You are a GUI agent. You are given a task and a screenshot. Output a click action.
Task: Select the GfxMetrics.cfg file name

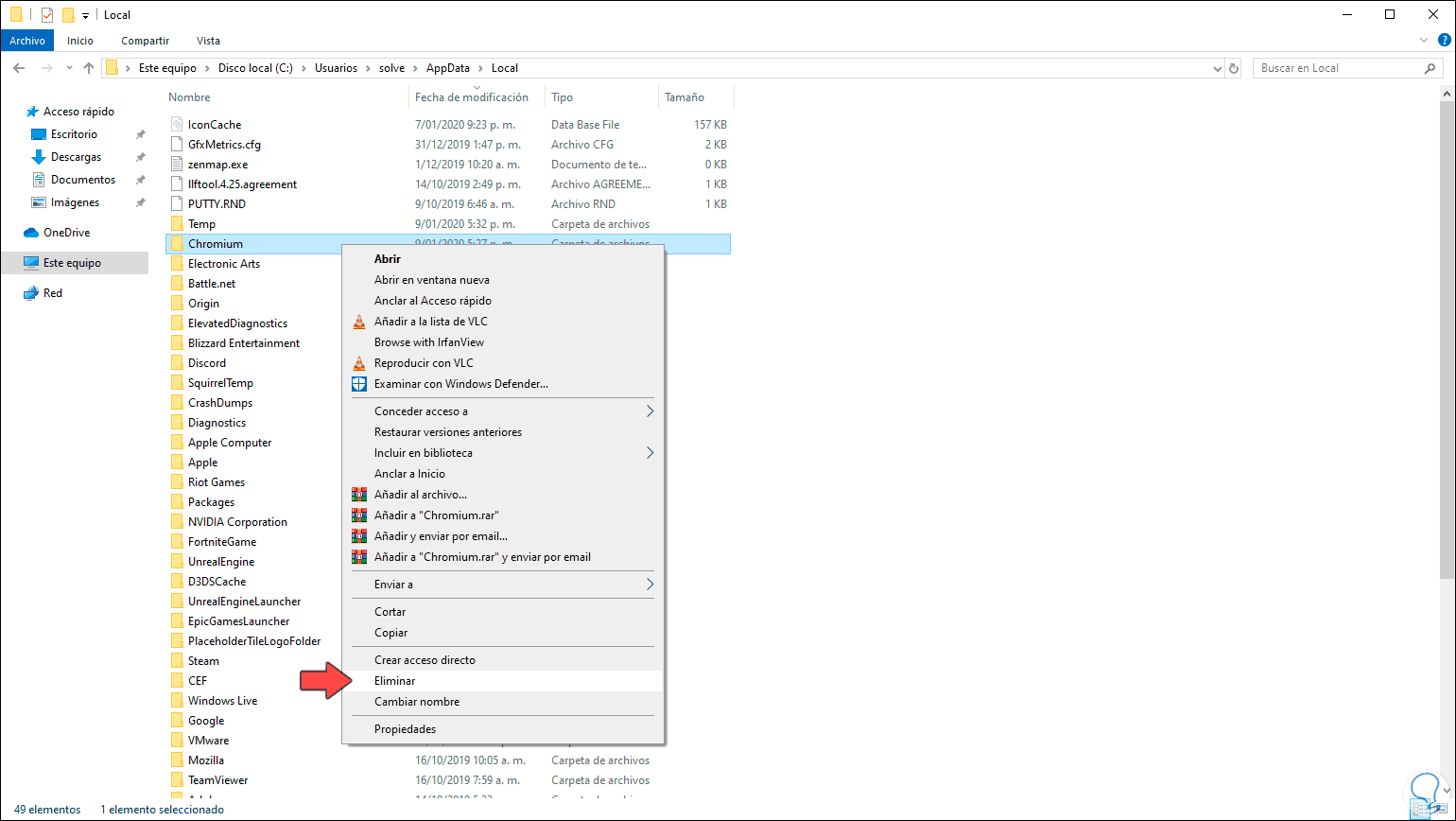click(224, 145)
